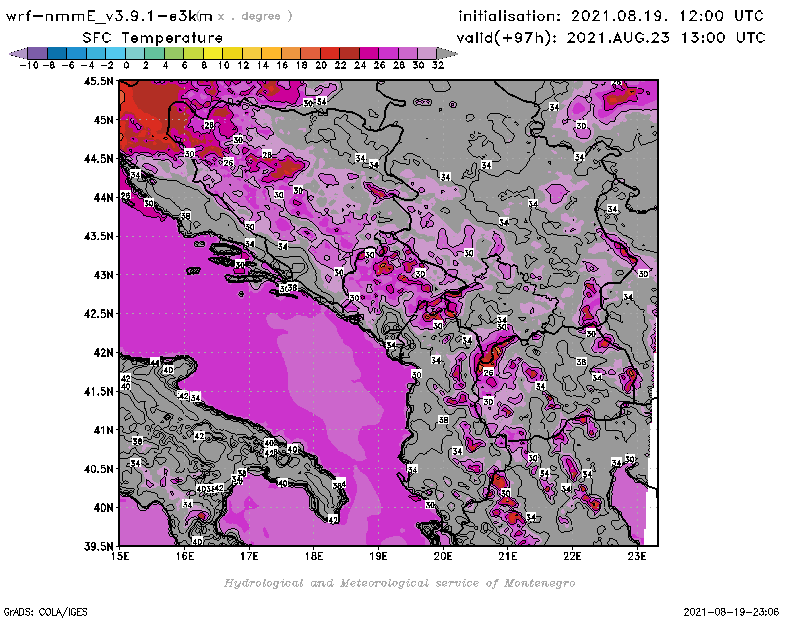Viewport: 800px width, 618px height.
Task: Click the 21E longitude axis label
Action: click(x=508, y=556)
